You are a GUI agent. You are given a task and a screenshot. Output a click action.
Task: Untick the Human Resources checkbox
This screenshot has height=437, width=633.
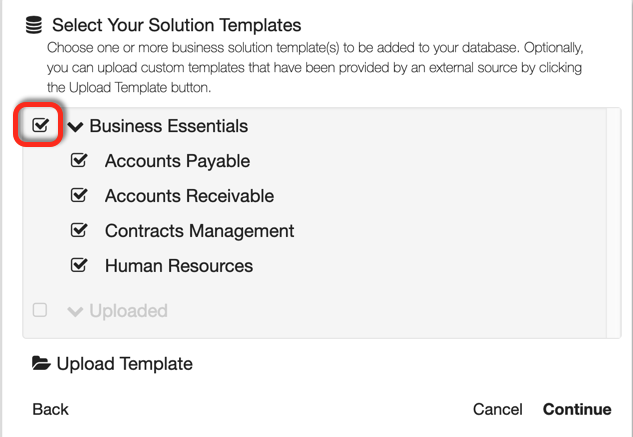(79, 266)
